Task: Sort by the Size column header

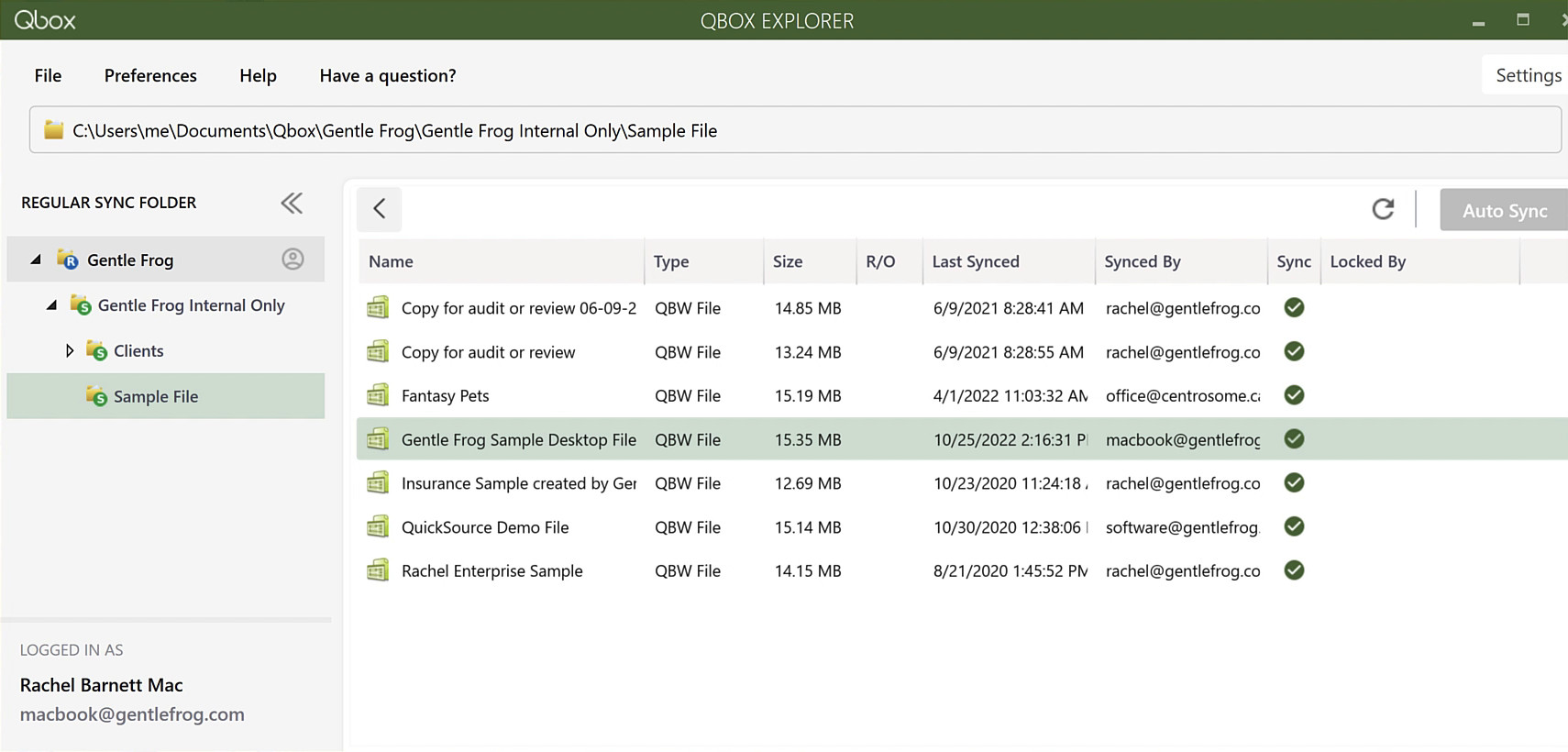Action: (810, 261)
